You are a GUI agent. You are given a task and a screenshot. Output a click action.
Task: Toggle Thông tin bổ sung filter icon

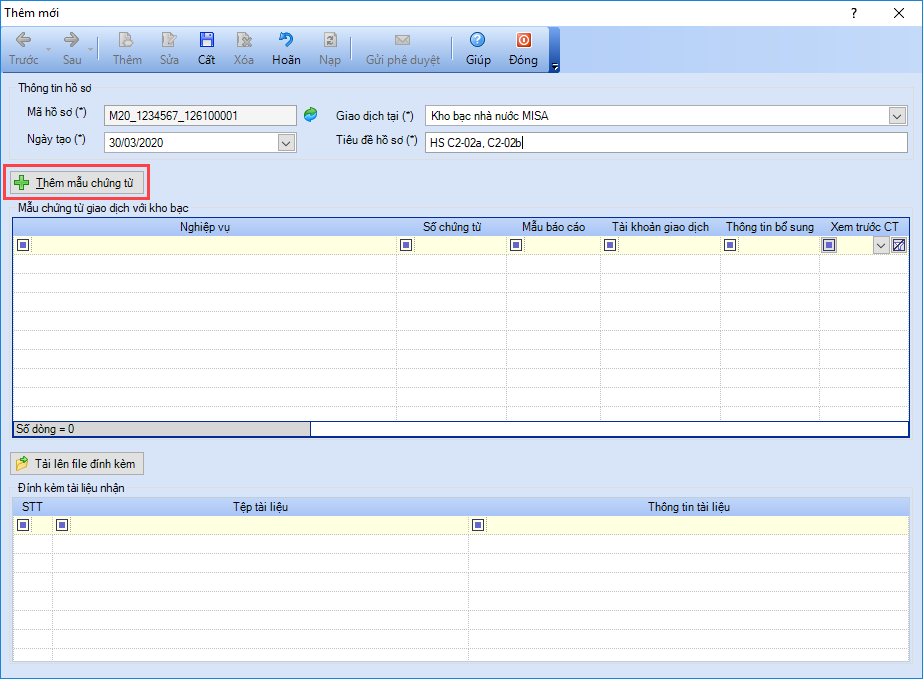pos(731,245)
